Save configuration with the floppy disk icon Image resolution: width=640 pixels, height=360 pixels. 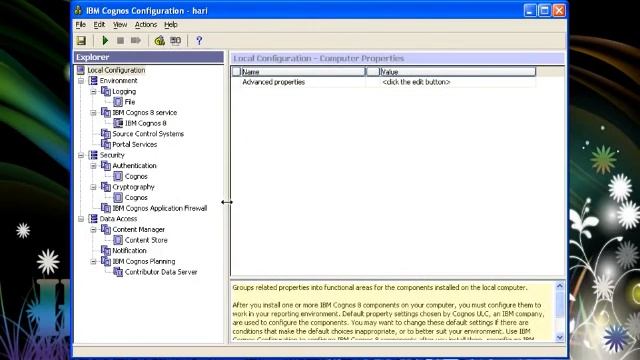point(81,40)
